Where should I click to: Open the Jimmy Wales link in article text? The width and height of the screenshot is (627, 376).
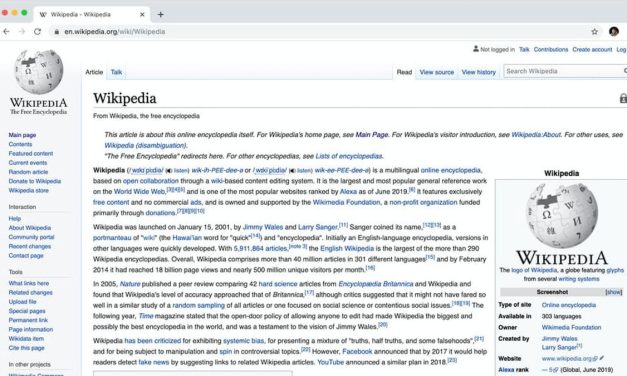[x=263, y=227]
